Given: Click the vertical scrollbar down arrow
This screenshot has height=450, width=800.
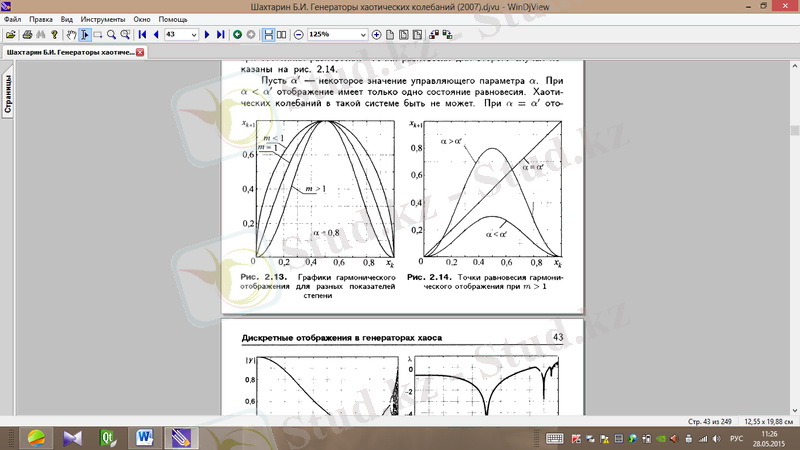Looking at the screenshot, I should point(794,411).
